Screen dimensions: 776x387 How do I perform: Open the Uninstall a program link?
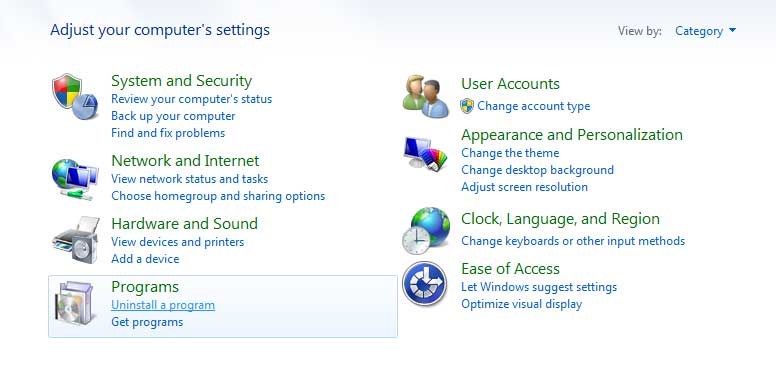pyautogui.click(x=163, y=305)
